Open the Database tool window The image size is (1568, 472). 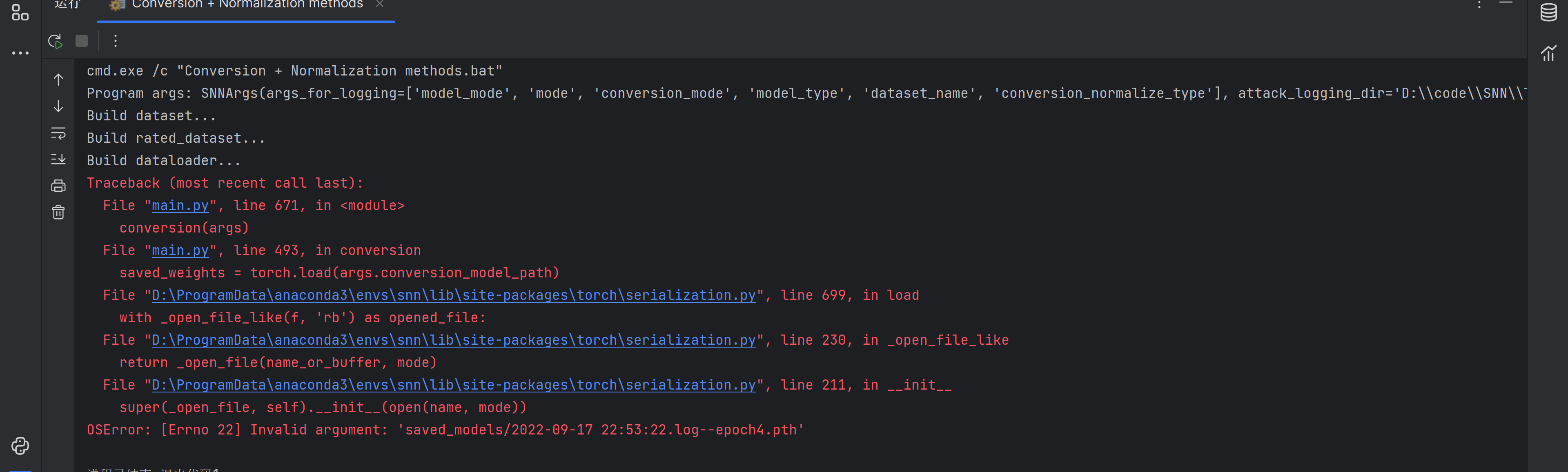tap(1548, 12)
